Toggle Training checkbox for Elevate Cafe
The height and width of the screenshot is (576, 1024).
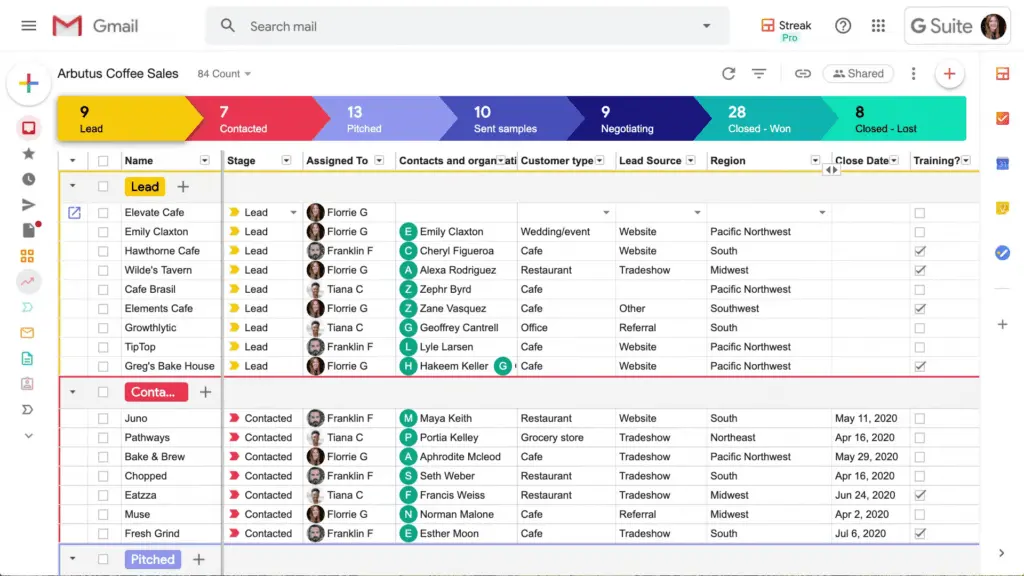pos(920,213)
